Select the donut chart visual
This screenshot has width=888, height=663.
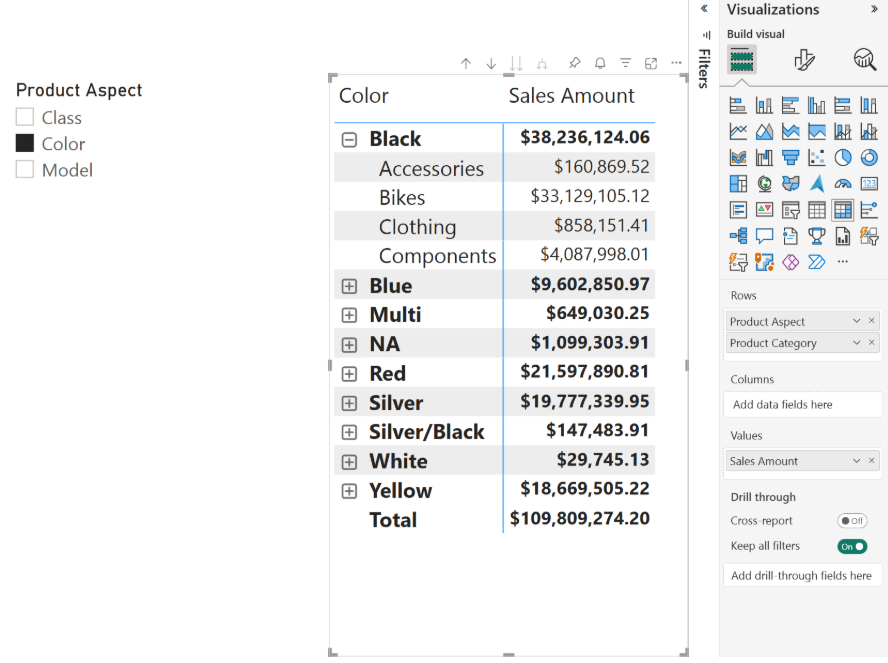(x=869, y=157)
